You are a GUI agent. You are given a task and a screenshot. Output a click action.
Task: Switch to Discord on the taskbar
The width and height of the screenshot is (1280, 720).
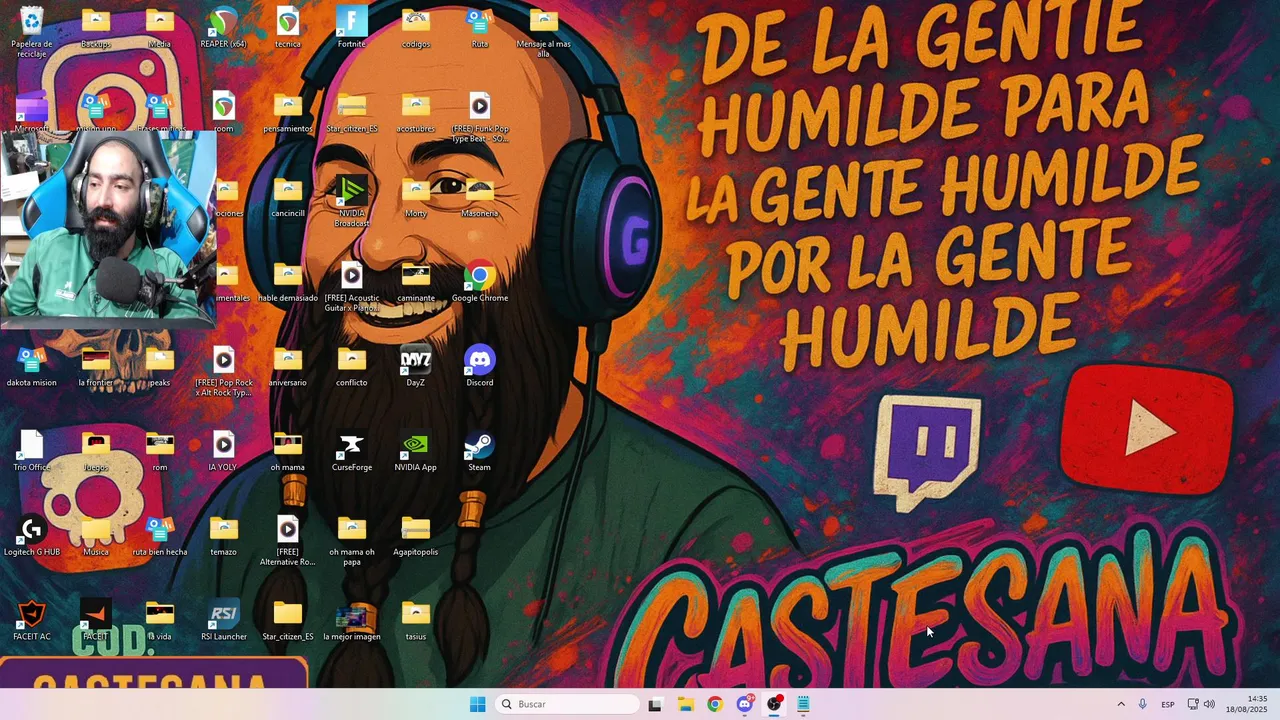pyautogui.click(x=744, y=704)
